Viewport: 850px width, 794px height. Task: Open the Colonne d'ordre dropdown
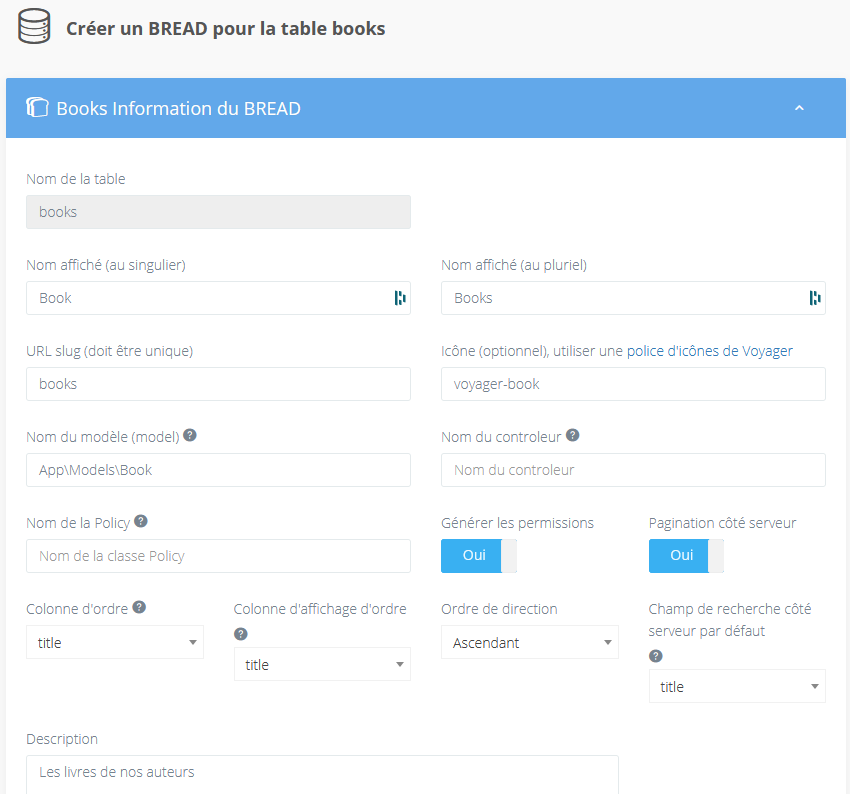click(115, 642)
